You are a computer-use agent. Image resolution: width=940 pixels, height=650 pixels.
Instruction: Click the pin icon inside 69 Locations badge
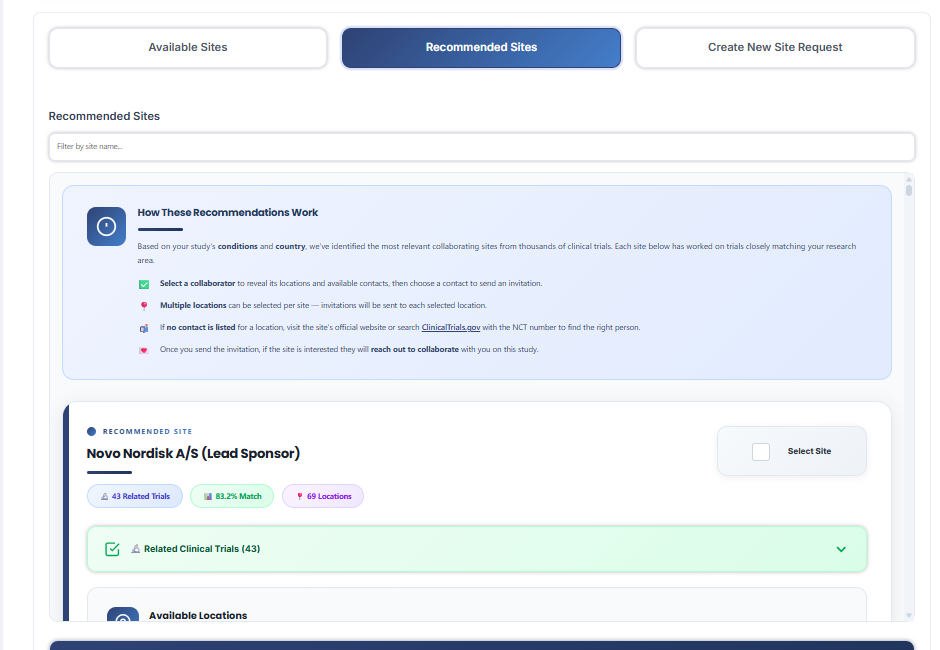[299, 496]
